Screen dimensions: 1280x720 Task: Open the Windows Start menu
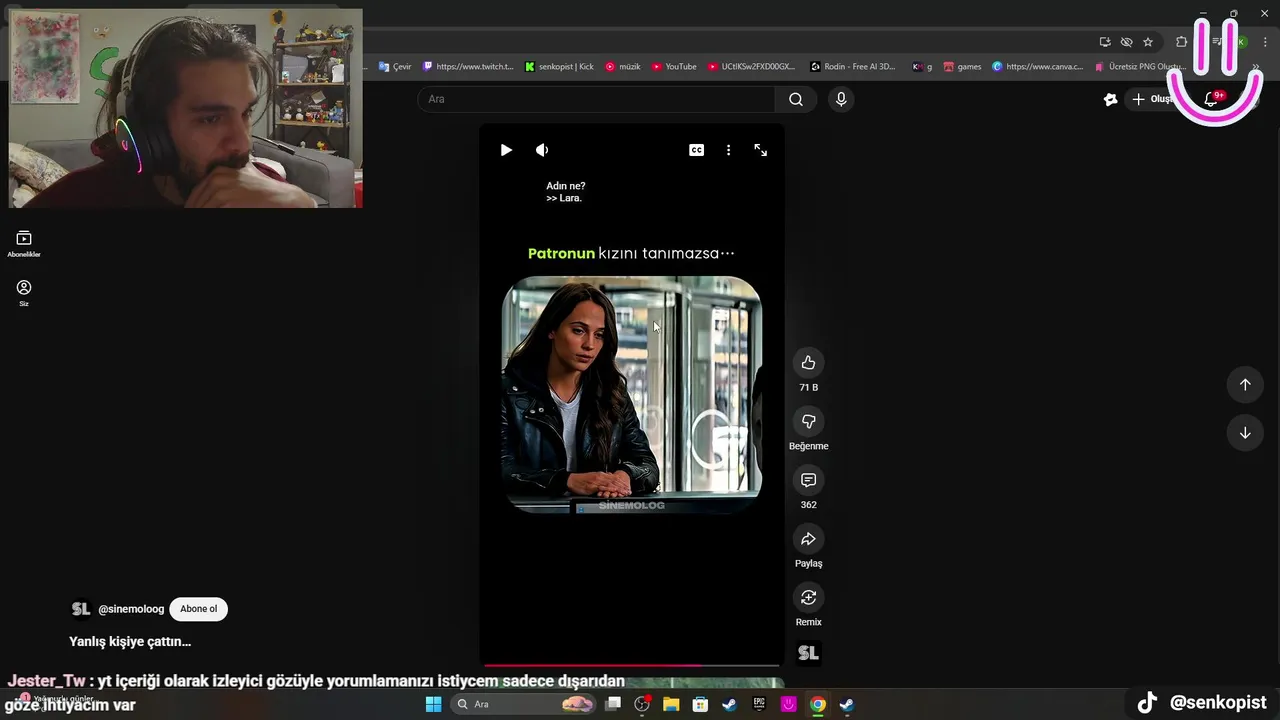point(433,704)
